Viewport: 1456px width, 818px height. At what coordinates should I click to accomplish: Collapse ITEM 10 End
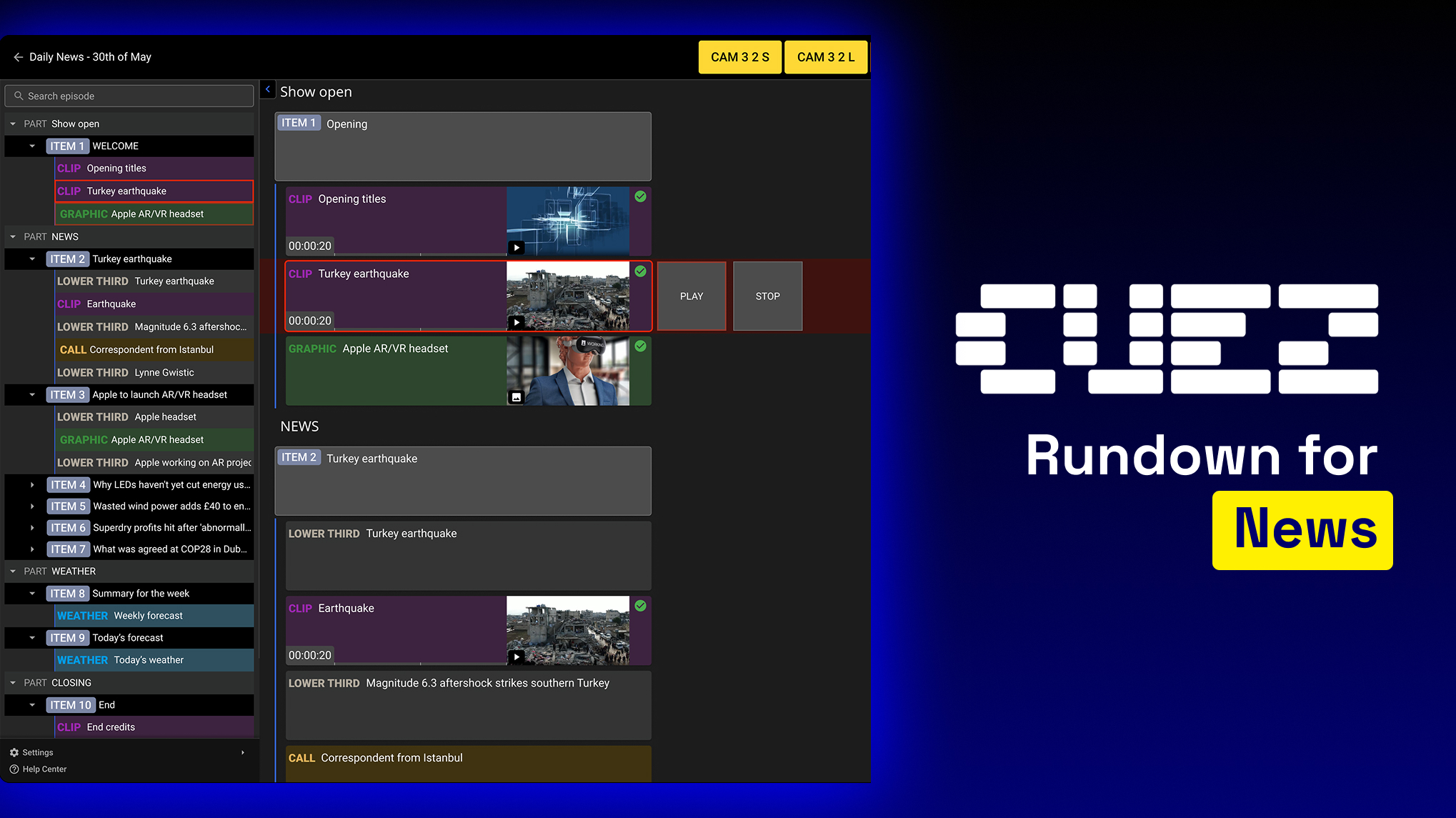click(x=32, y=704)
